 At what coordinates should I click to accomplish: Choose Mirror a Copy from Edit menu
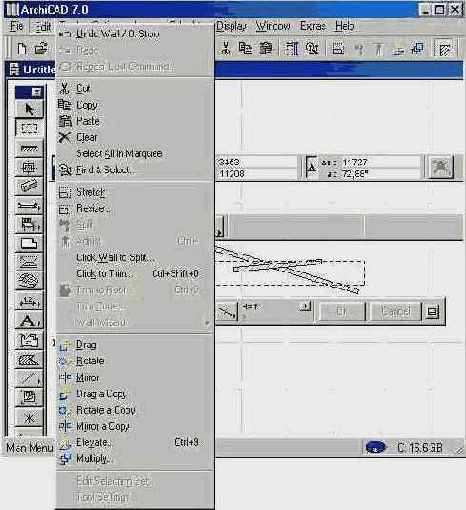click(102, 426)
